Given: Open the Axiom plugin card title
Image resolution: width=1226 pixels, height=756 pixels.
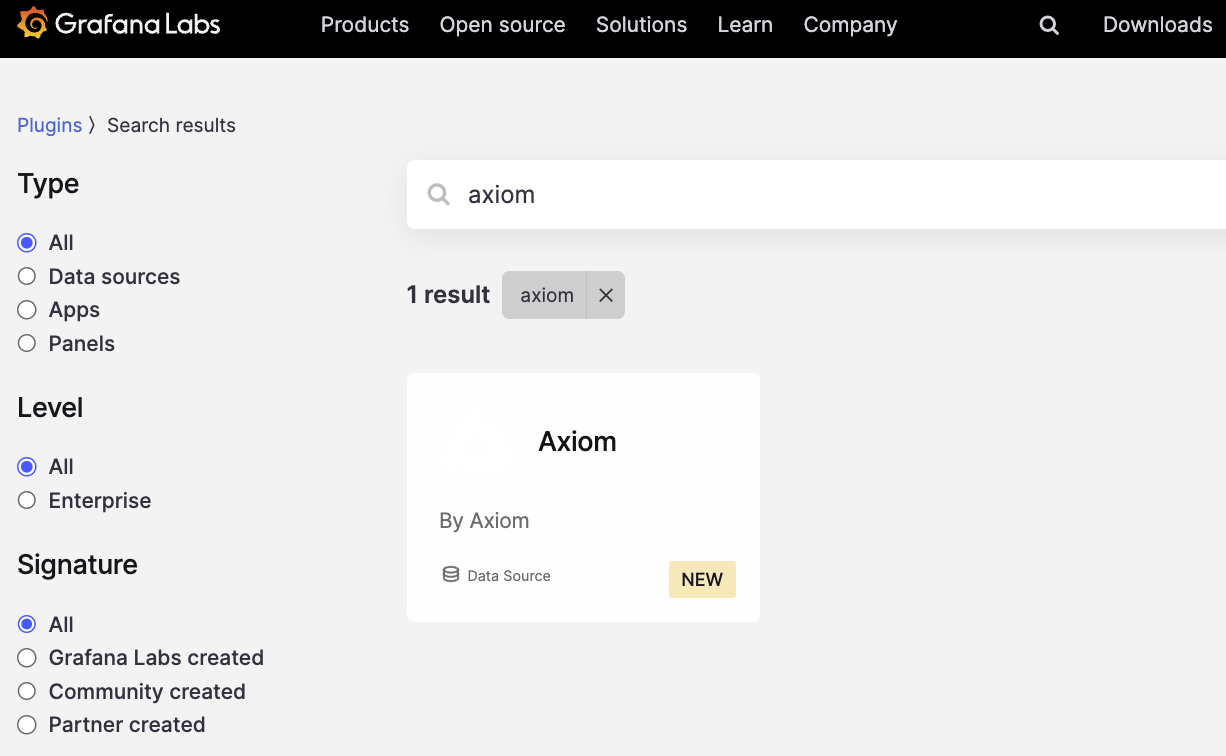Looking at the screenshot, I should 577,441.
